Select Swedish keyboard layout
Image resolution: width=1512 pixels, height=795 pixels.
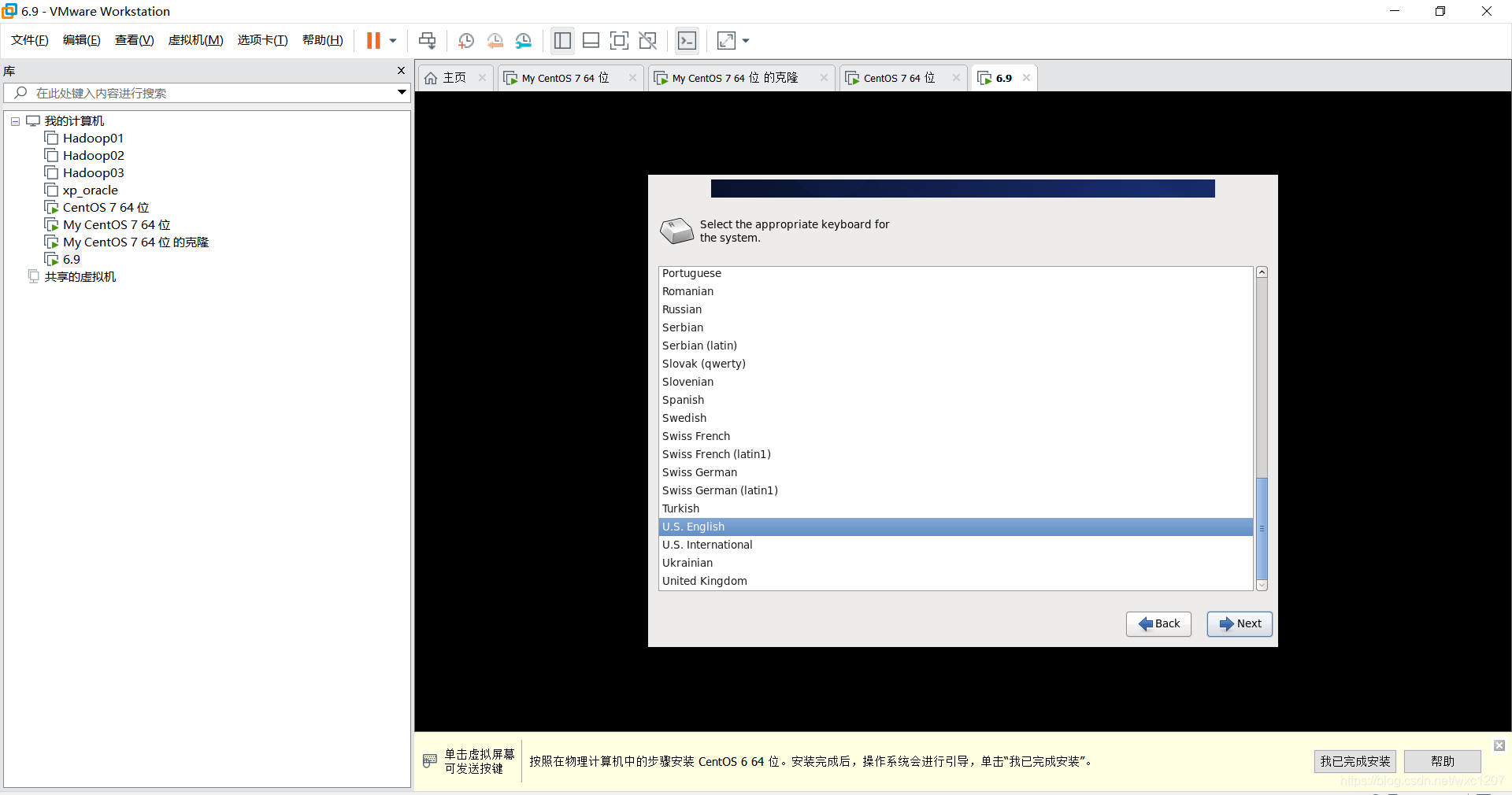pos(955,418)
